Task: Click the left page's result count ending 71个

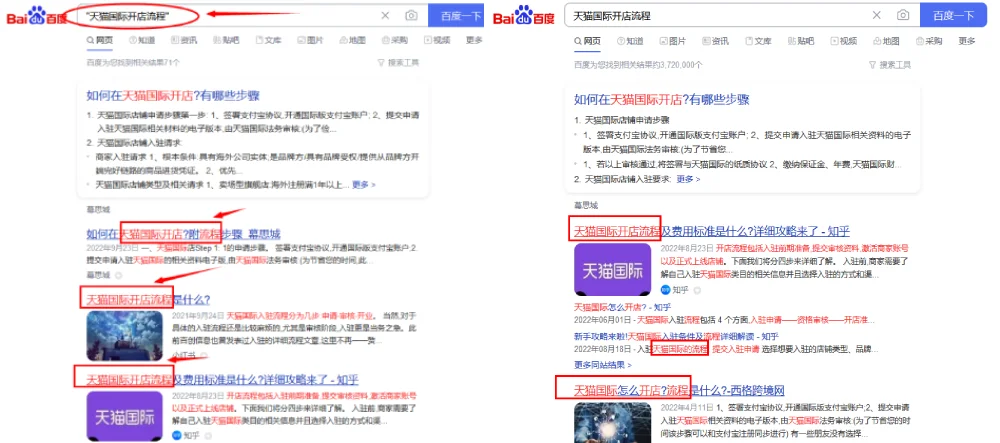Action: [x=133, y=62]
